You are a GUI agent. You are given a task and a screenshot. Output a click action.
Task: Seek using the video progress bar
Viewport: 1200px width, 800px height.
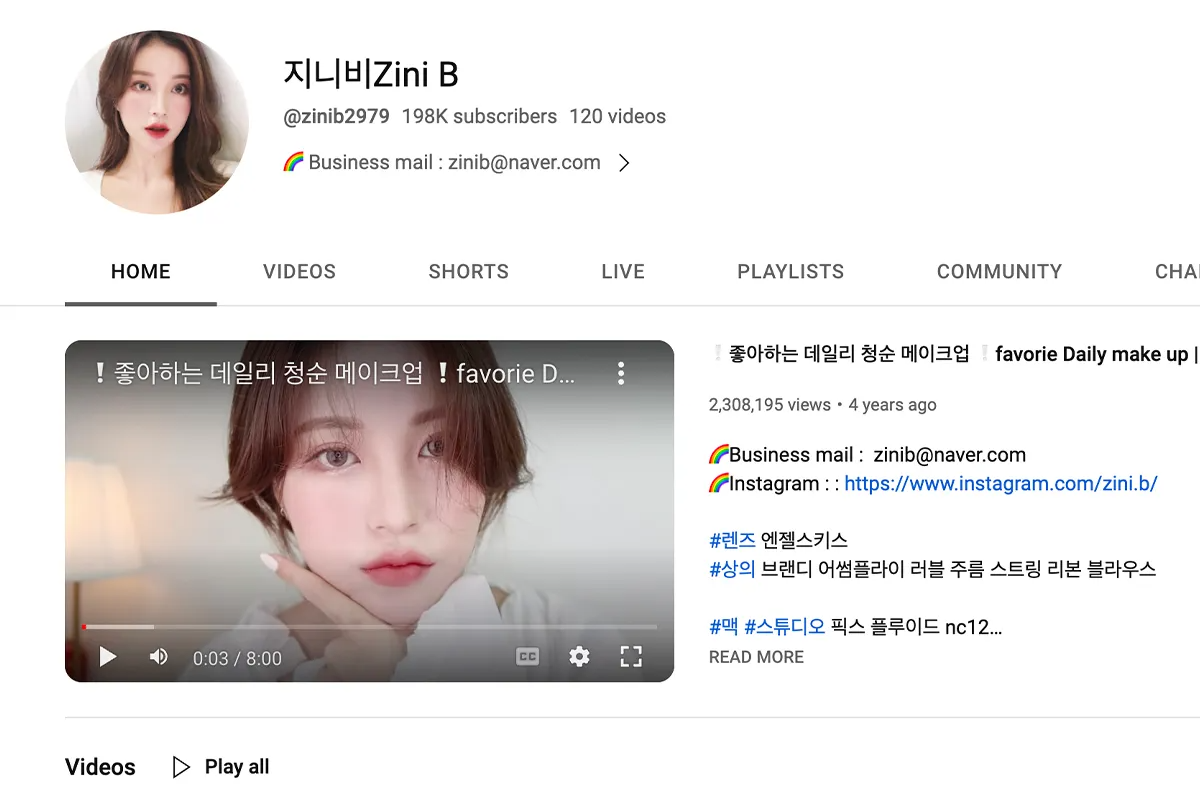pos(370,627)
